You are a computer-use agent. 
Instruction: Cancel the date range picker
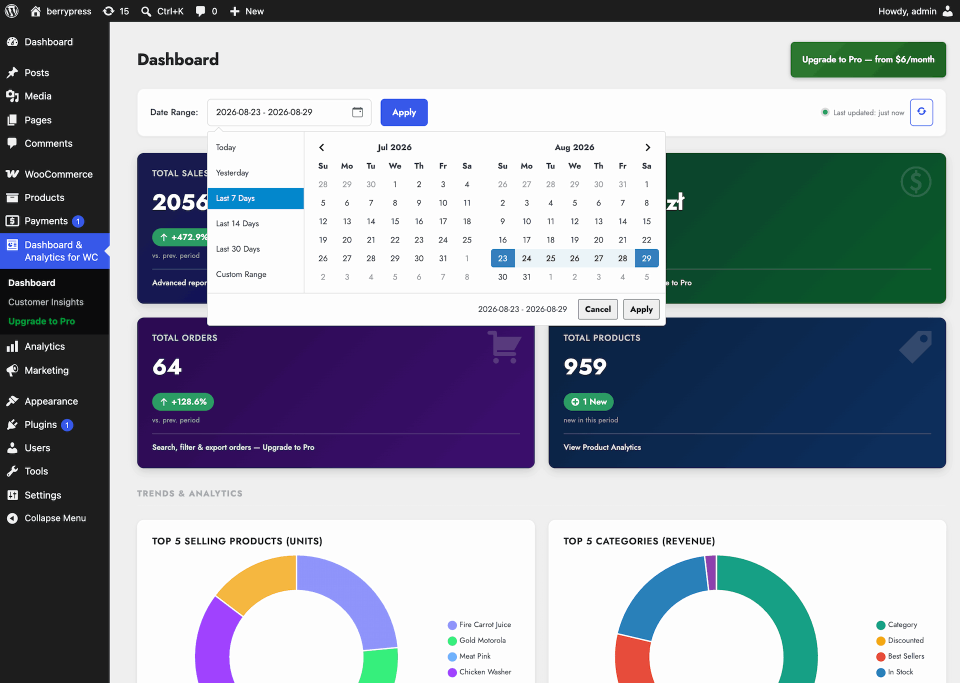(x=598, y=309)
